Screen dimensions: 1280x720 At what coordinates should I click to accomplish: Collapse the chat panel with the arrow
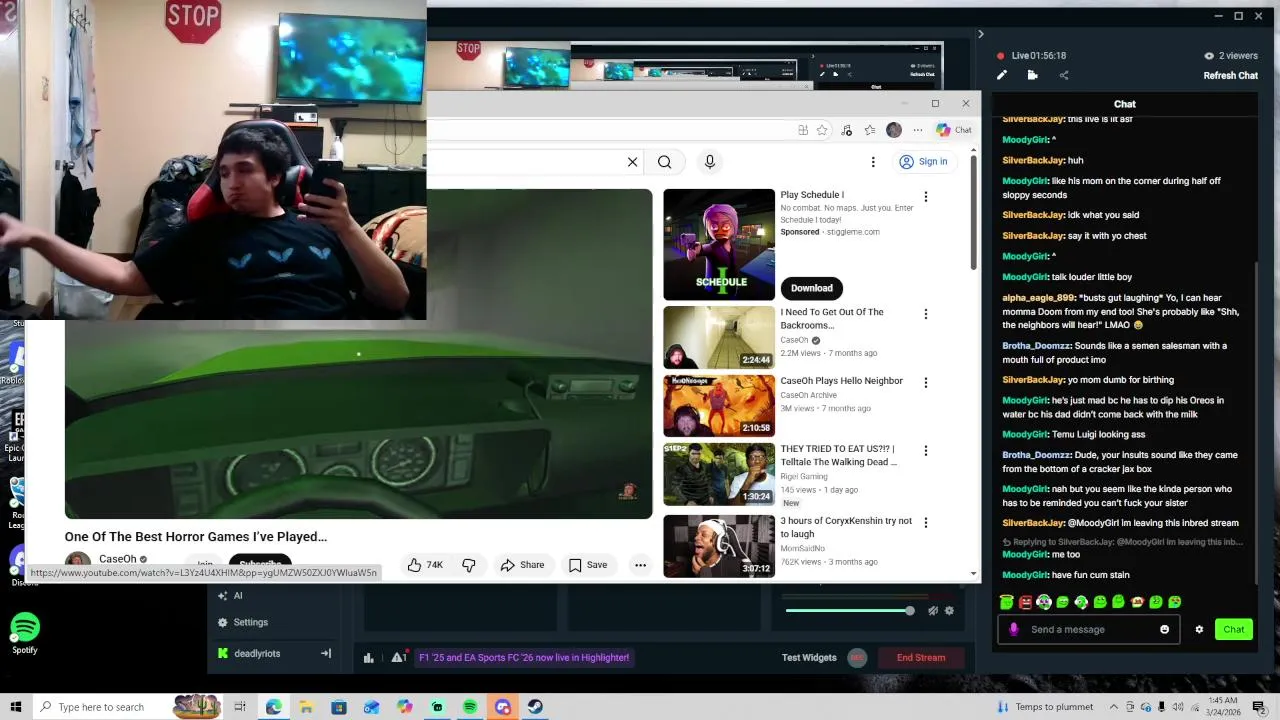pos(980,34)
